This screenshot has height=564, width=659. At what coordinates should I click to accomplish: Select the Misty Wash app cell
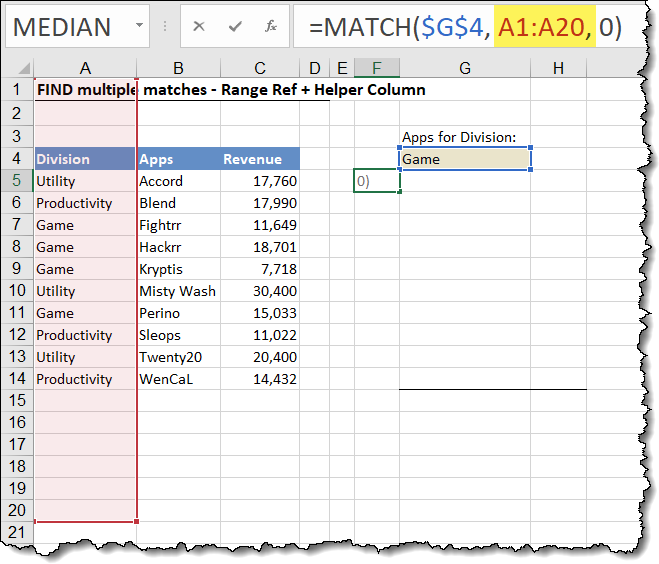coord(178,291)
